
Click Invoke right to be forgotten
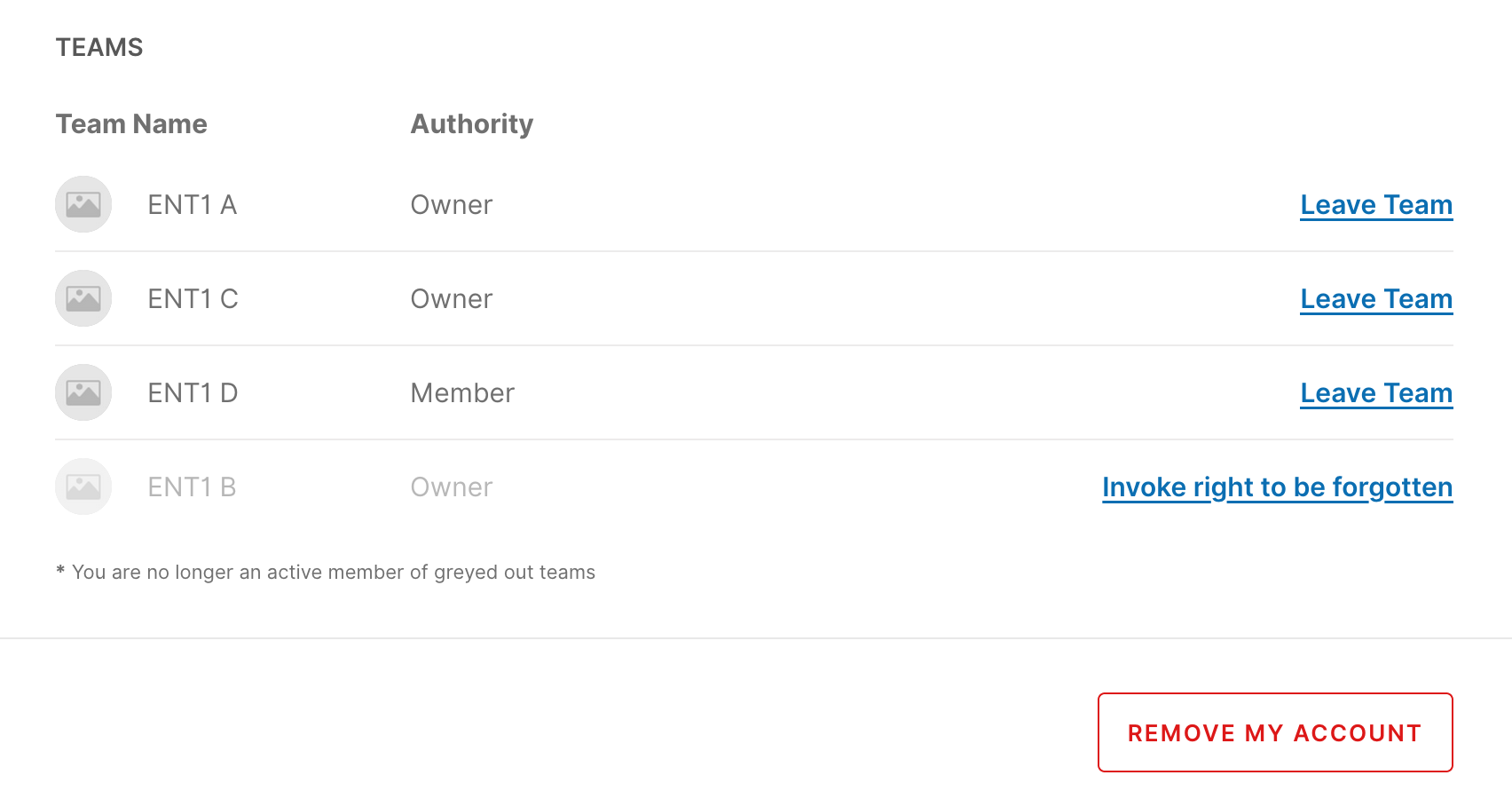tap(1277, 487)
